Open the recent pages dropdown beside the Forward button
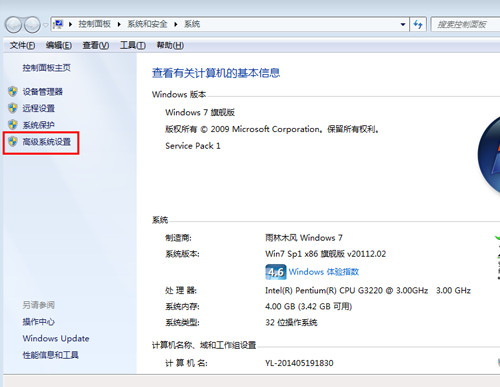The height and width of the screenshot is (387, 500). [x=46, y=25]
